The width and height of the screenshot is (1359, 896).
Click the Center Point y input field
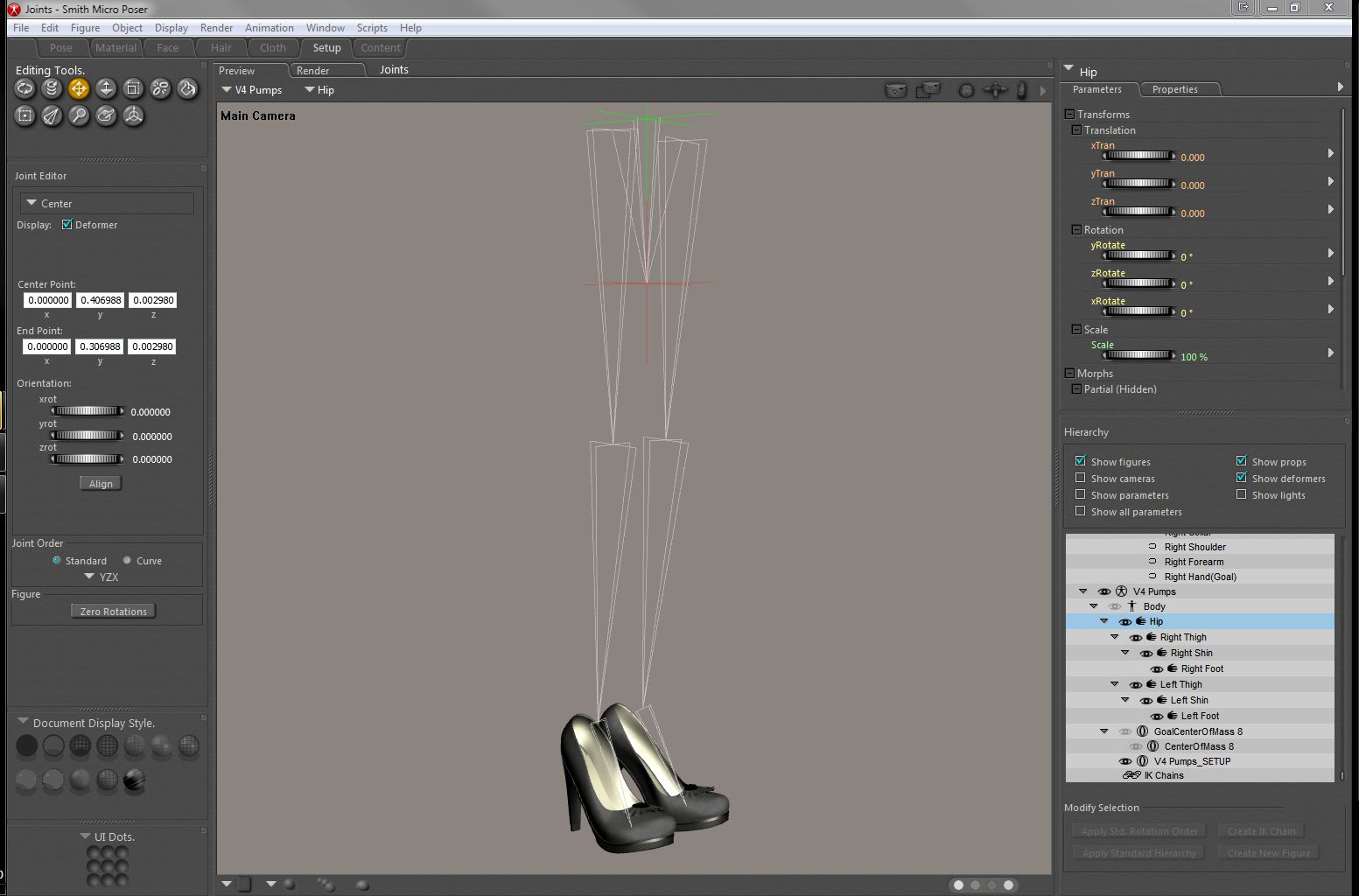point(100,300)
